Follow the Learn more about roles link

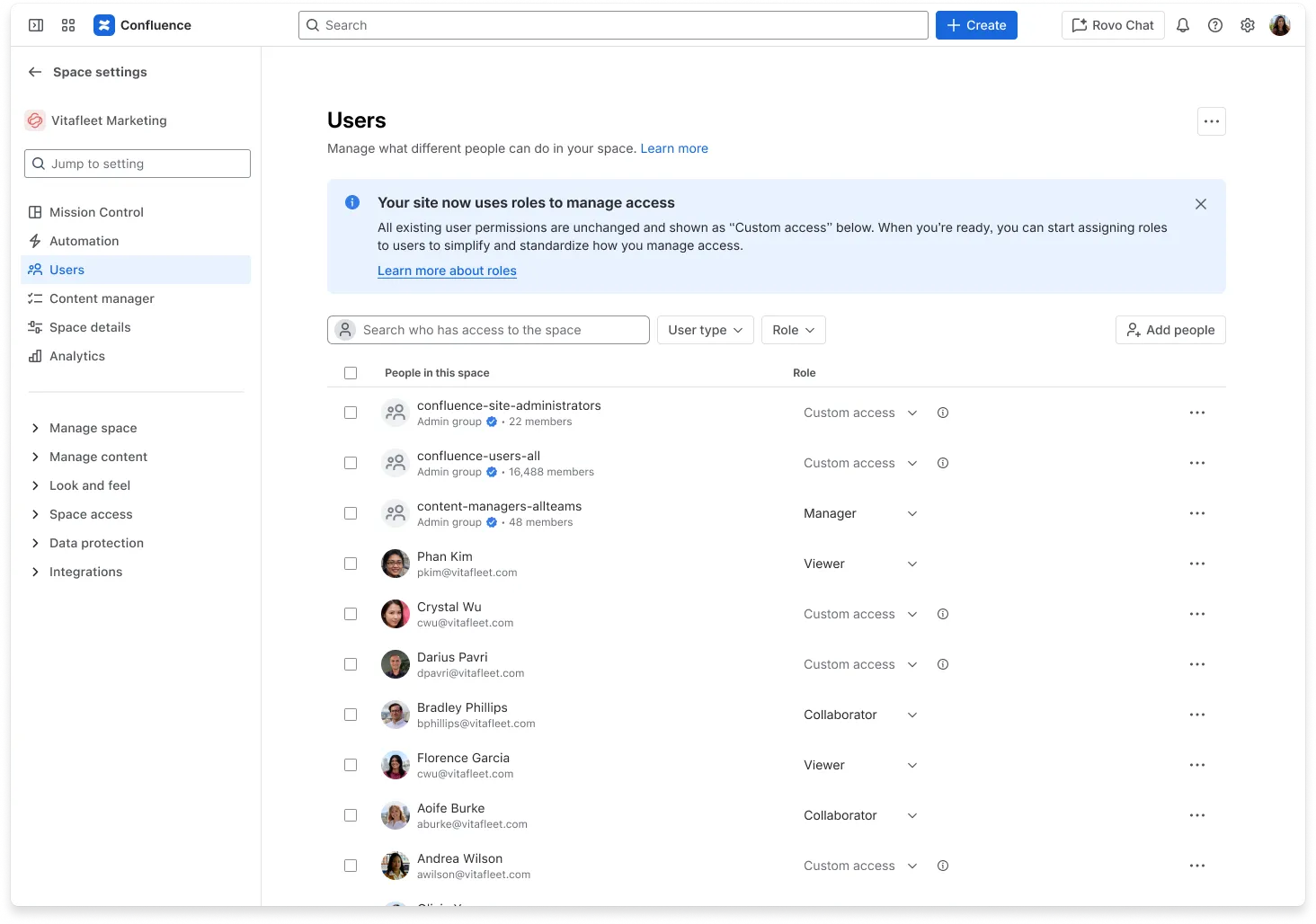[447, 271]
